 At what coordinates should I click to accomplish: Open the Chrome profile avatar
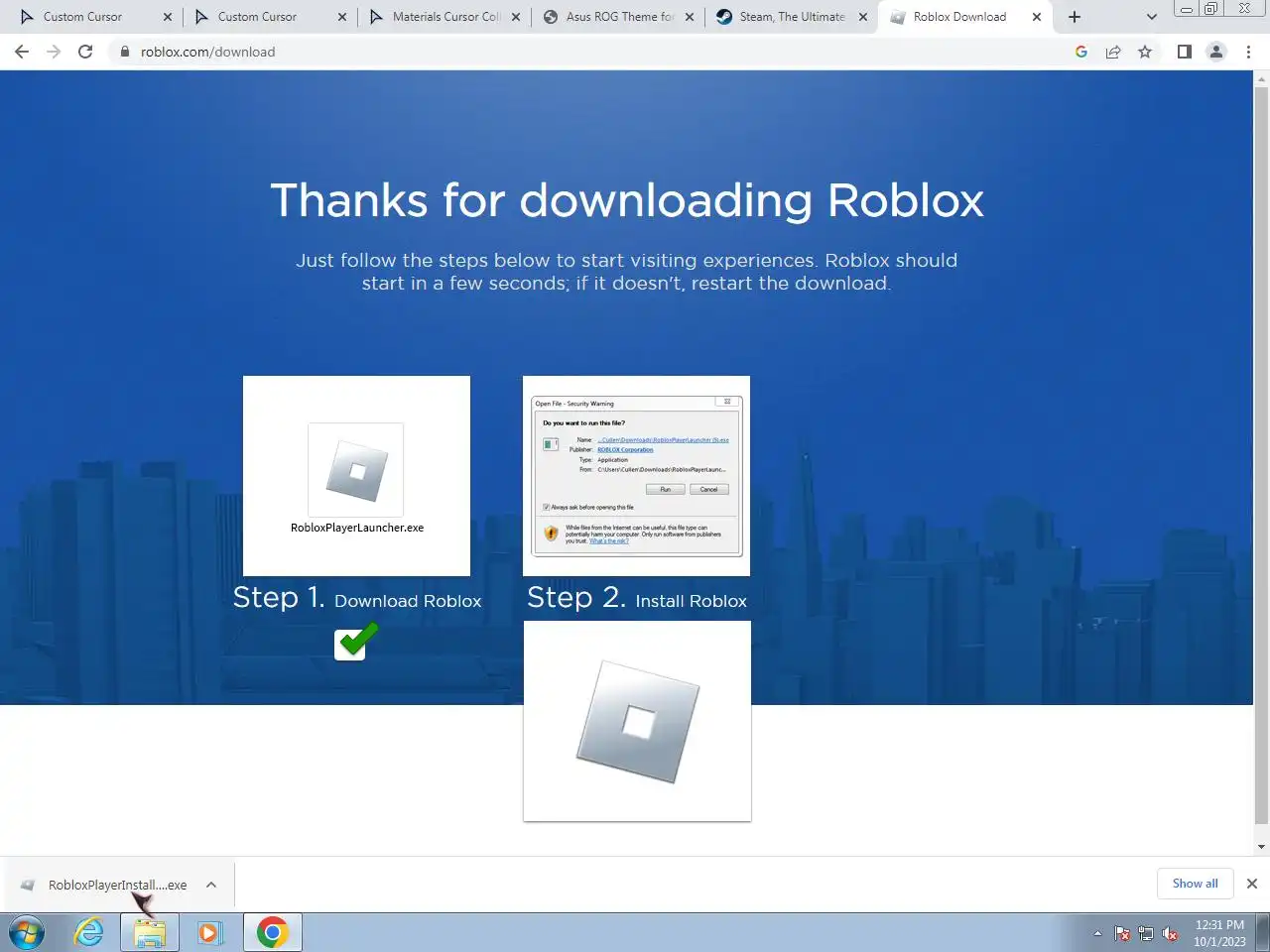(1215, 52)
